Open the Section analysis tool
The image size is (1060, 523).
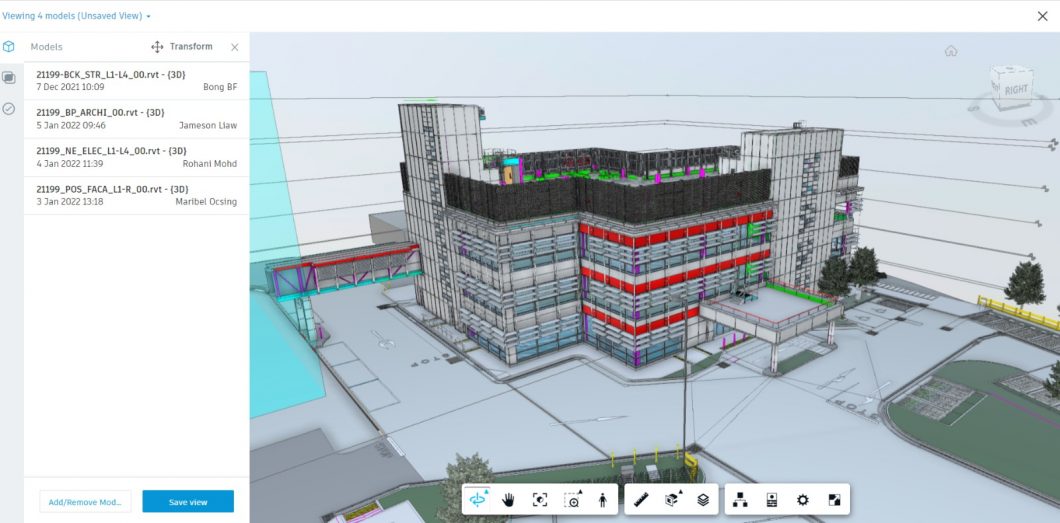click(673, 499)
